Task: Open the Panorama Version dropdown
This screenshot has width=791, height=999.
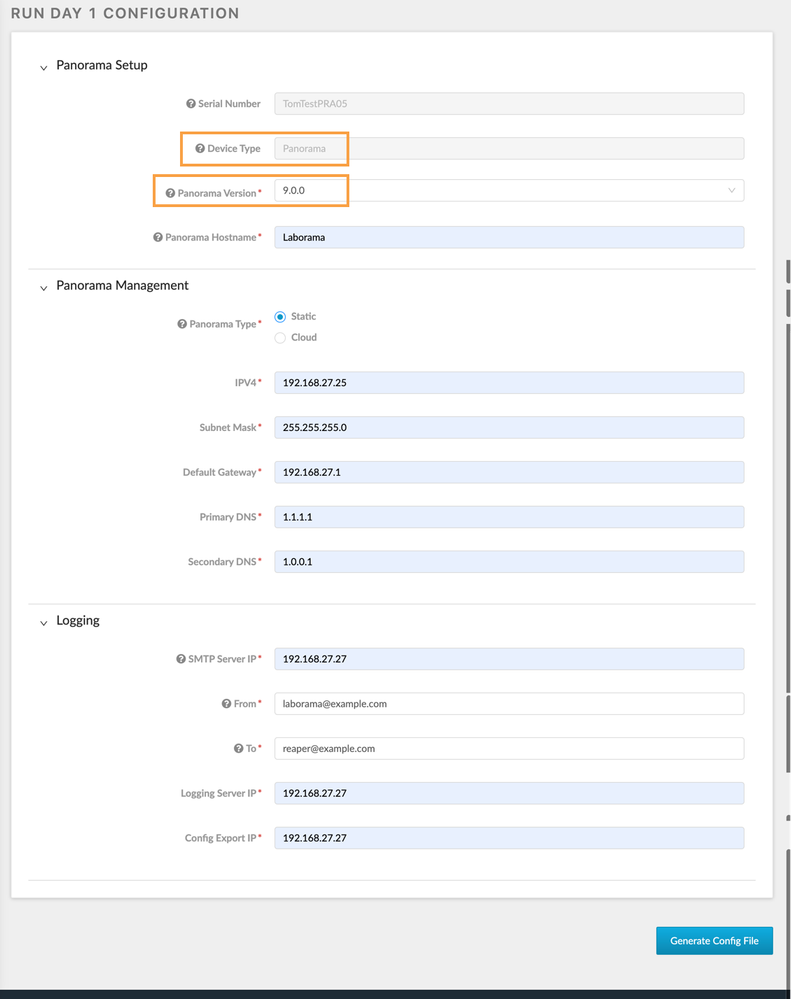Action: (508, 190)
